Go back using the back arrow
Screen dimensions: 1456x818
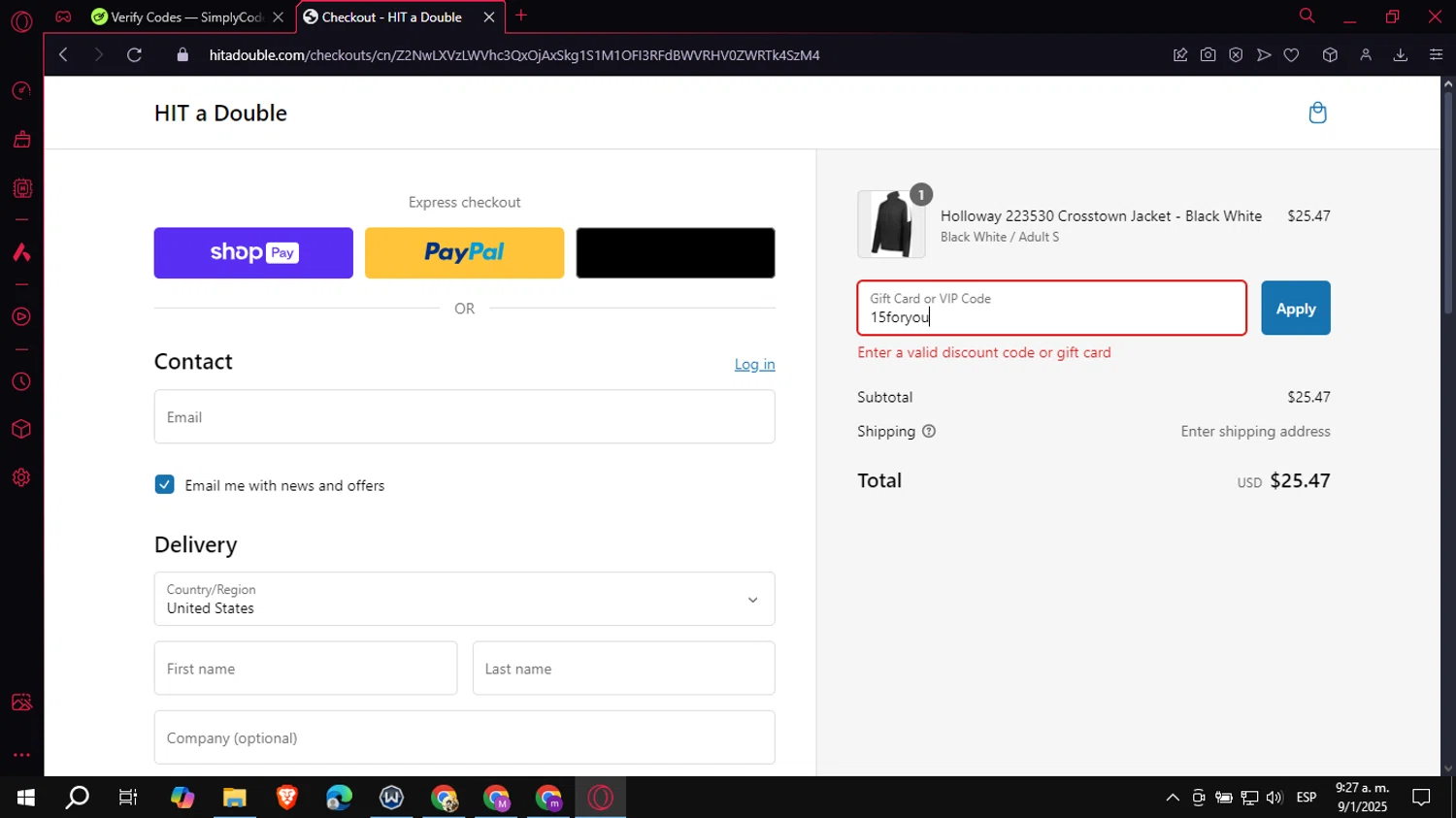coord(63,55)
